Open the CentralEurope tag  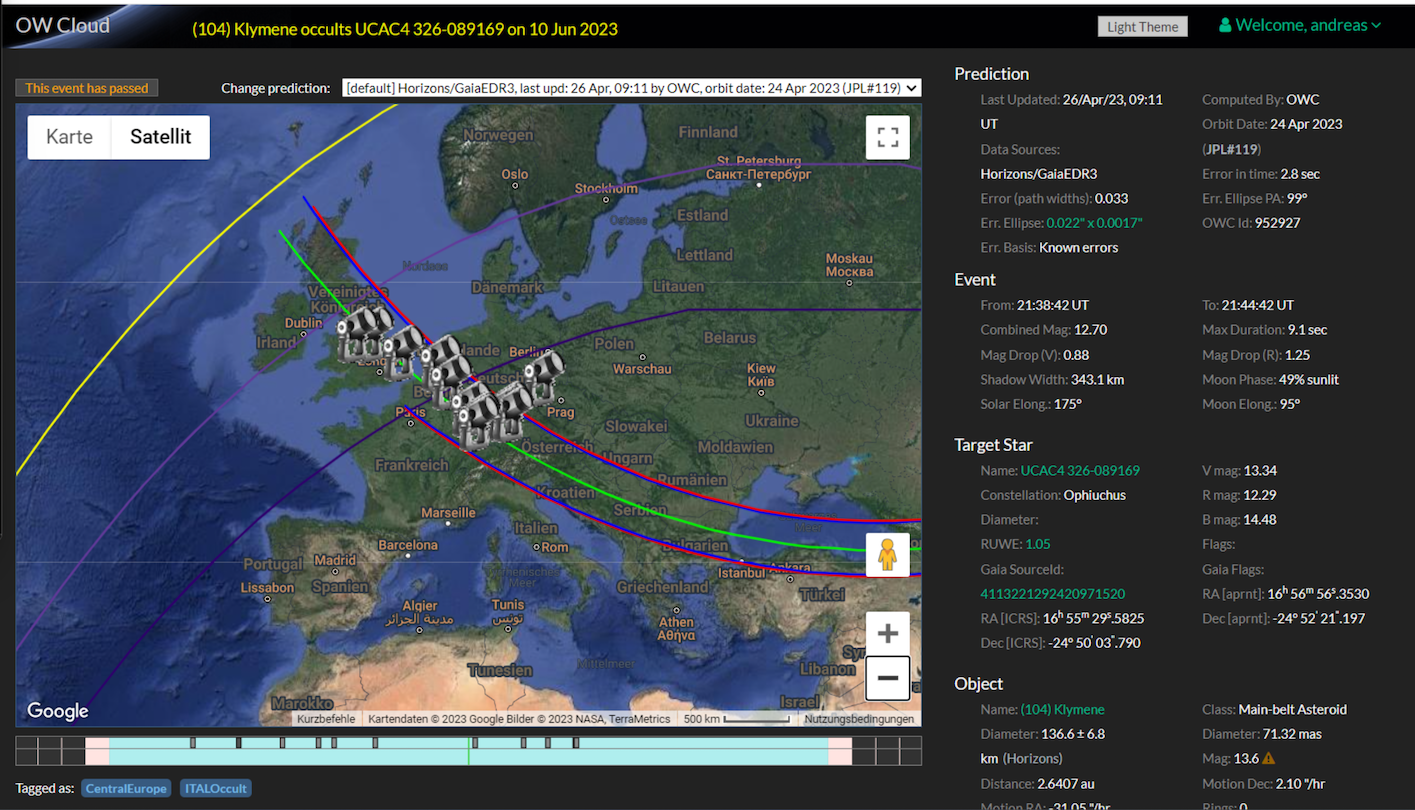[126, 789]
